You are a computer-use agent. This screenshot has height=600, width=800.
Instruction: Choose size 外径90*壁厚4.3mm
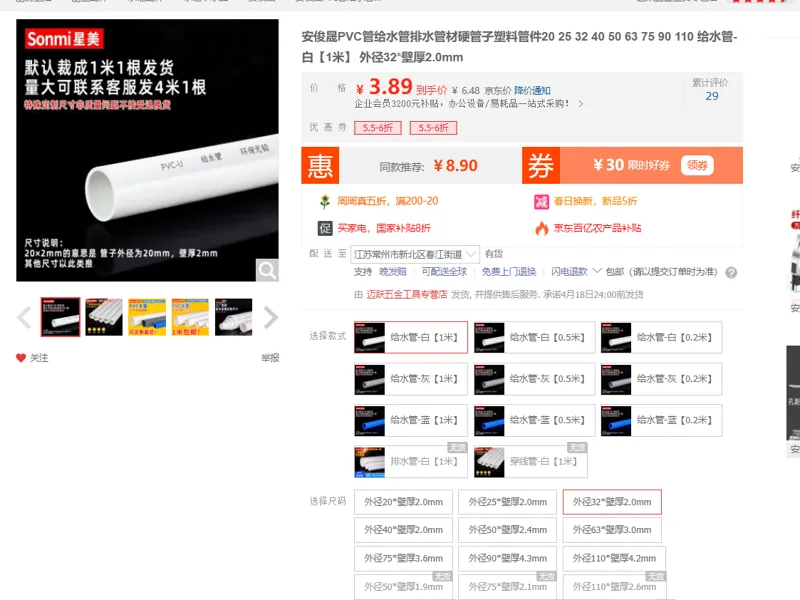point(508,558)
